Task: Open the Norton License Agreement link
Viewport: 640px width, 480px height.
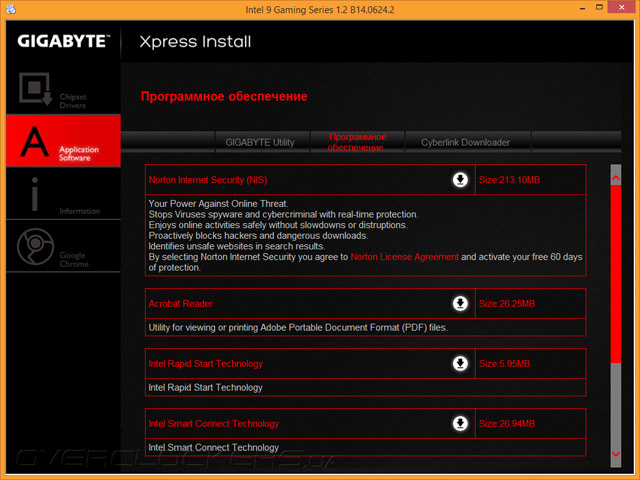Action: coord(404,257)
